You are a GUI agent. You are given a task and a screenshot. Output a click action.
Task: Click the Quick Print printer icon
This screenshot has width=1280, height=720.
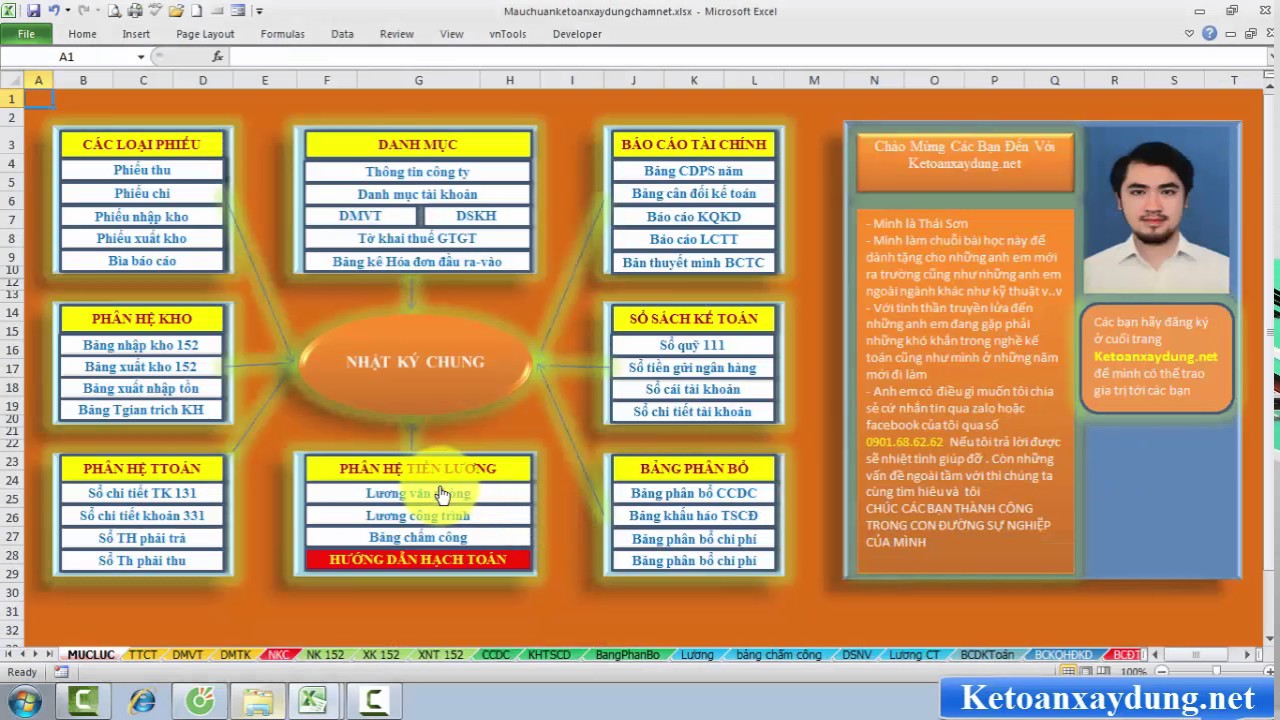[135, 11]
